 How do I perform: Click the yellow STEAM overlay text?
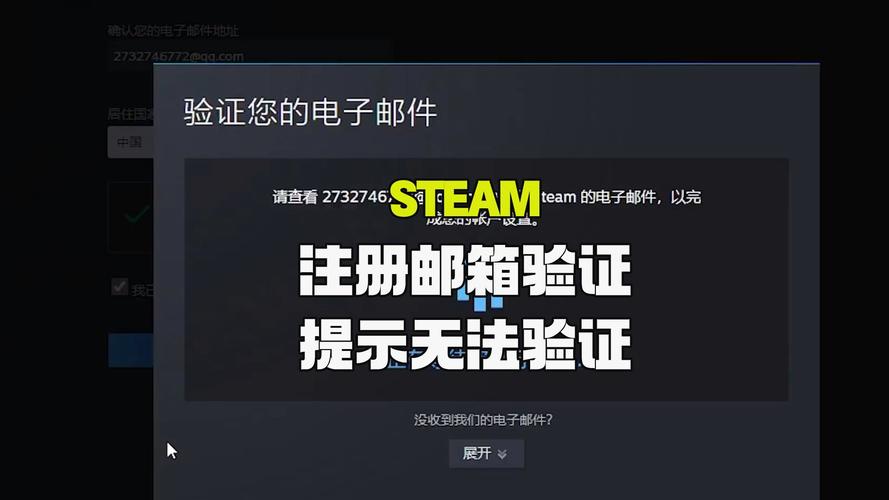(465, 200)
